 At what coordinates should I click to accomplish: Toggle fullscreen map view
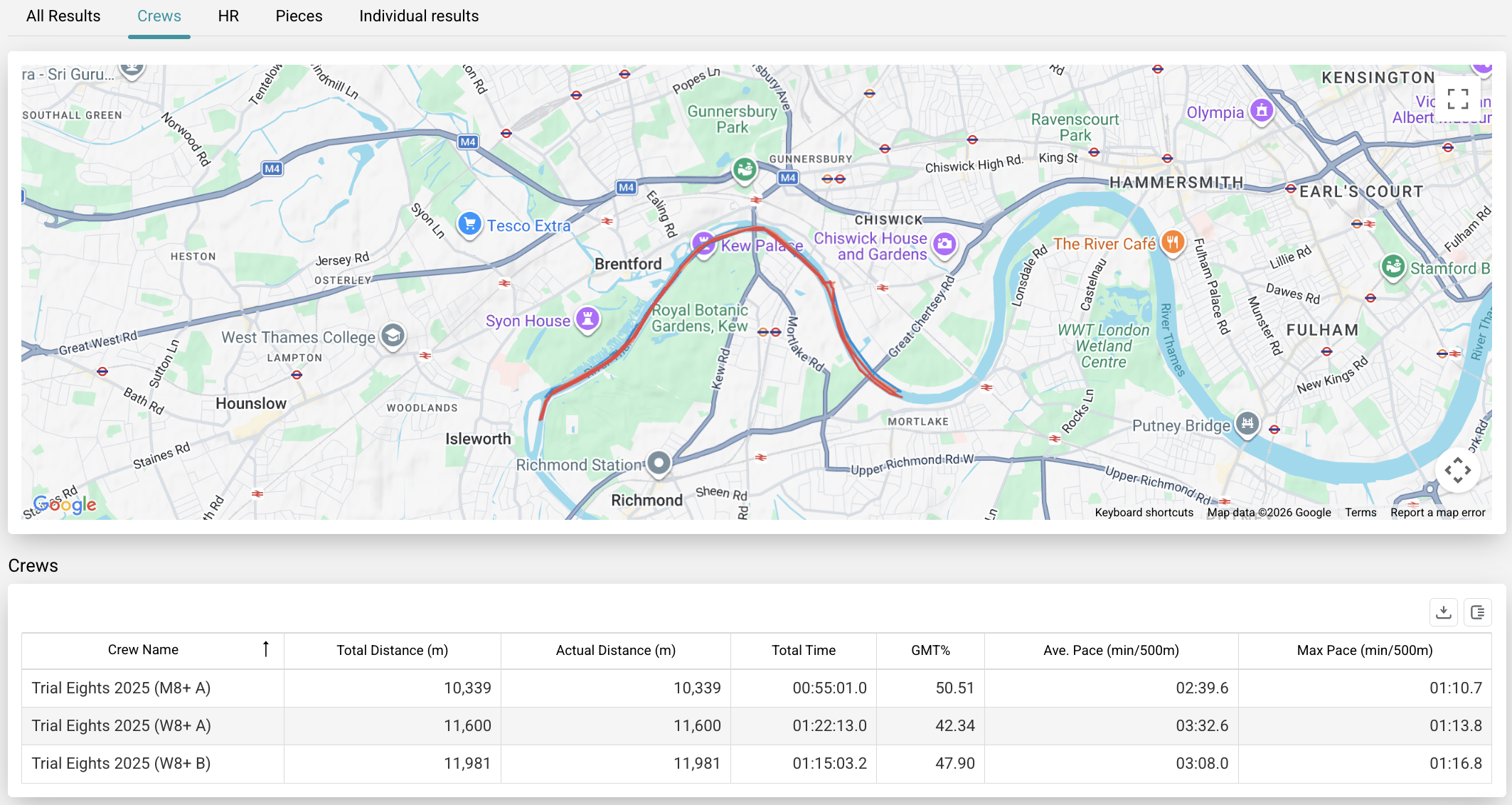[x=1457, y=99]
